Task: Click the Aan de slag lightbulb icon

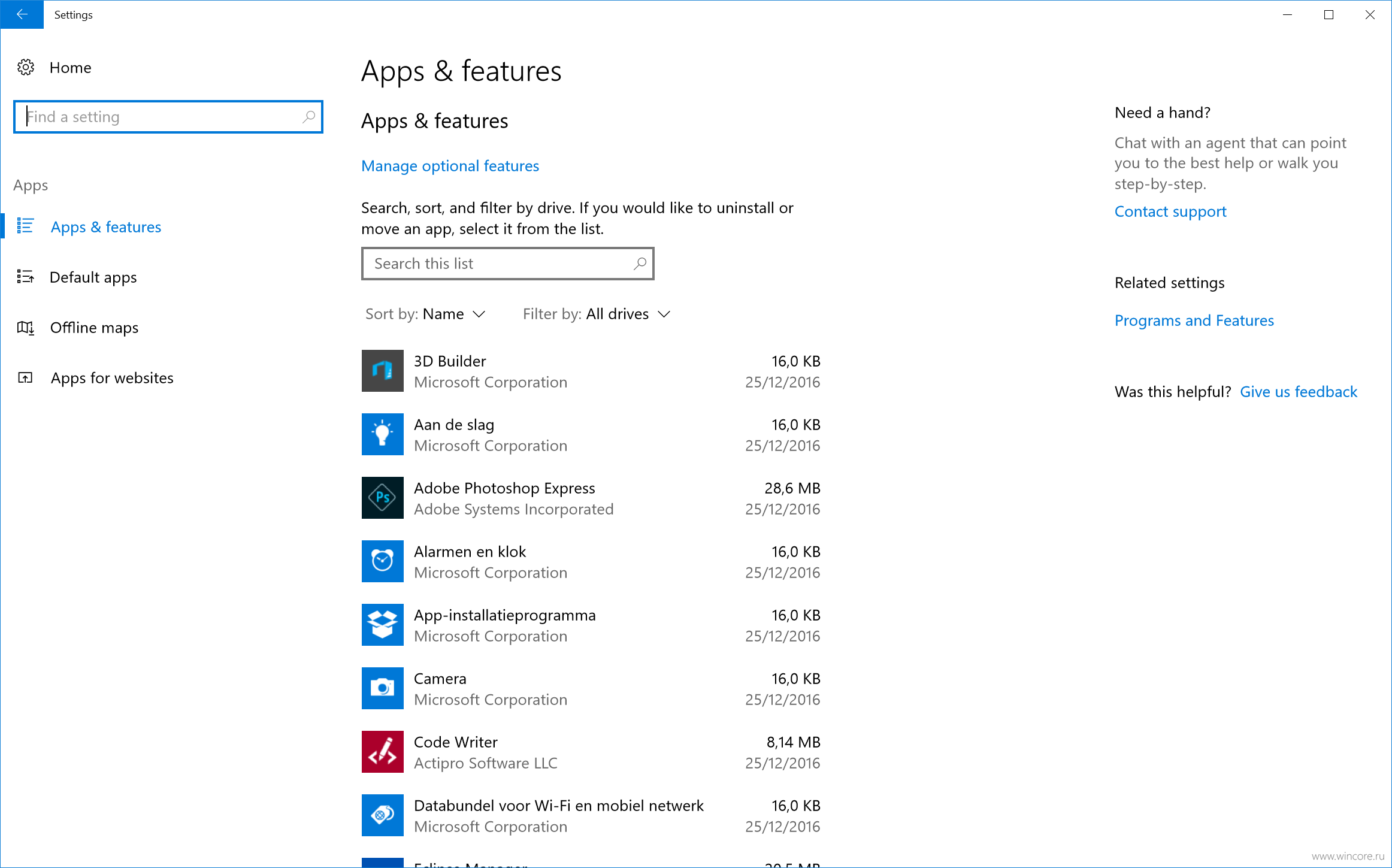Action: pos(382,434)
